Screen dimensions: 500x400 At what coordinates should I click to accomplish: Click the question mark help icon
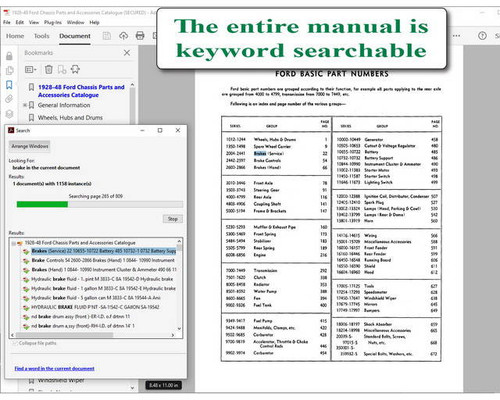482,36
